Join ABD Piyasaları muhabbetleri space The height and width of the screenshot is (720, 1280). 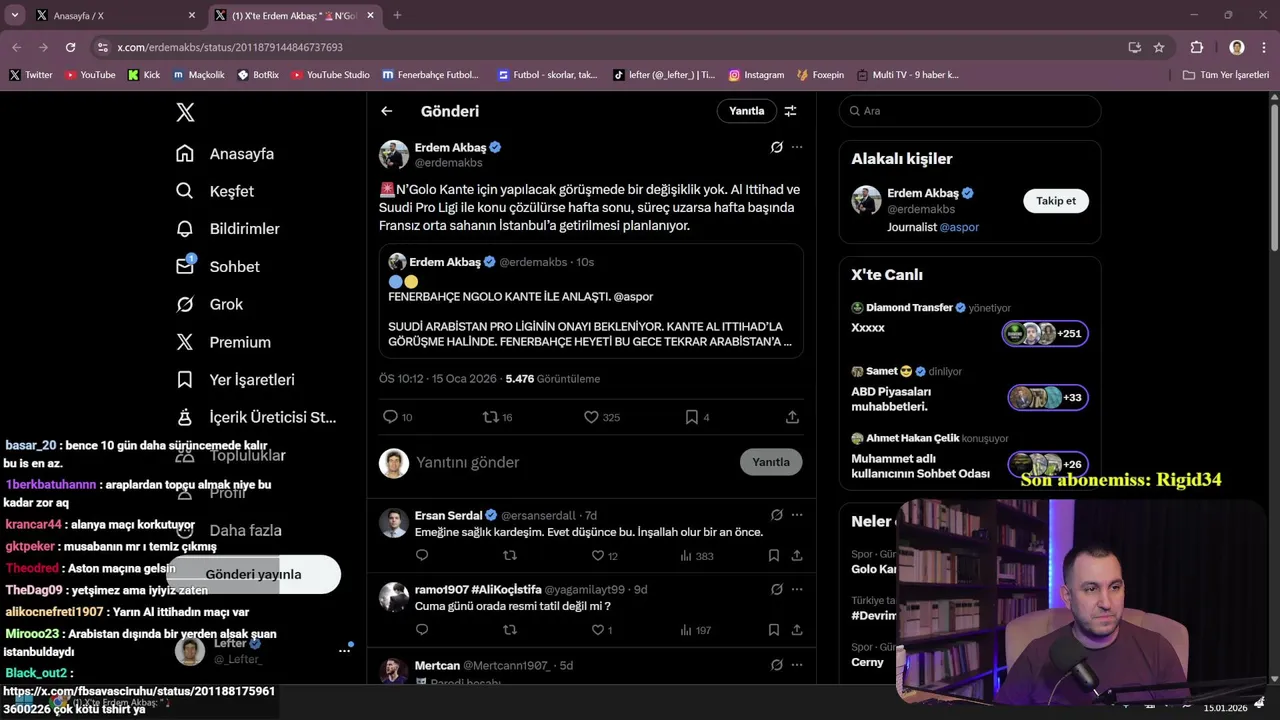1048,397
